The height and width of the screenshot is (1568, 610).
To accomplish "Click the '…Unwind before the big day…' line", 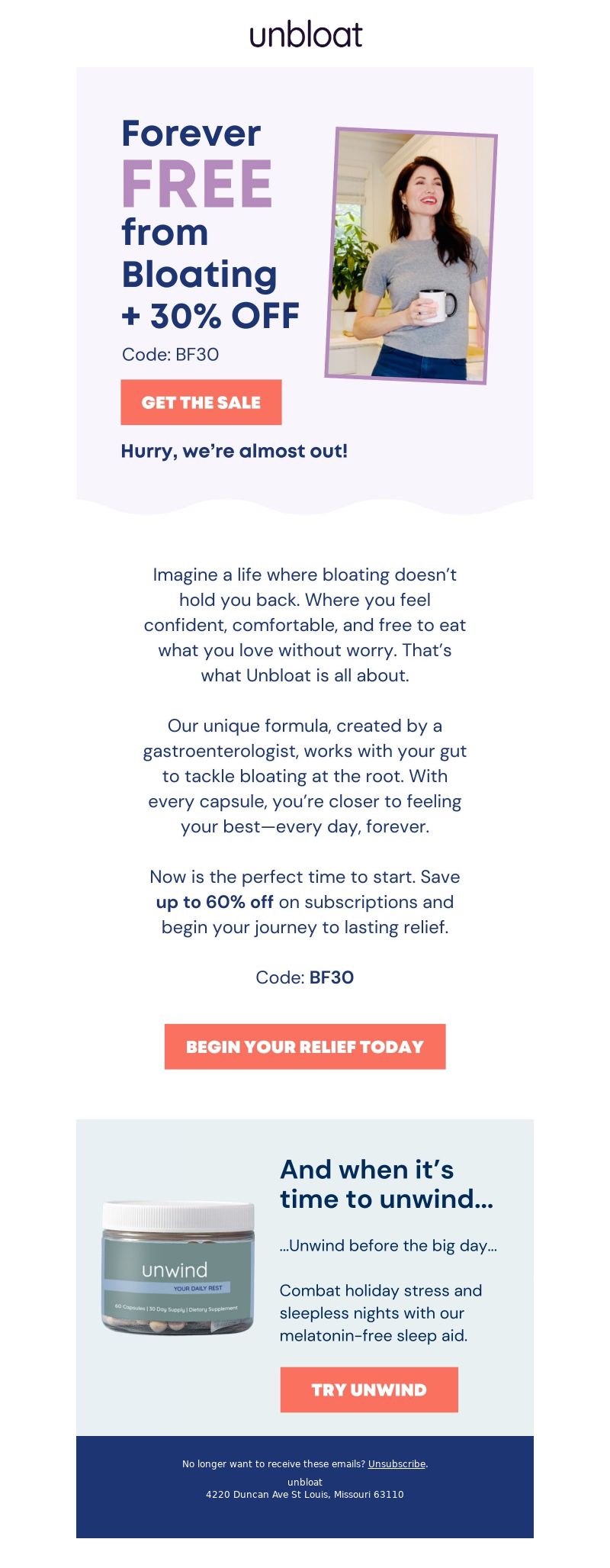I will tap(388, 1245).
